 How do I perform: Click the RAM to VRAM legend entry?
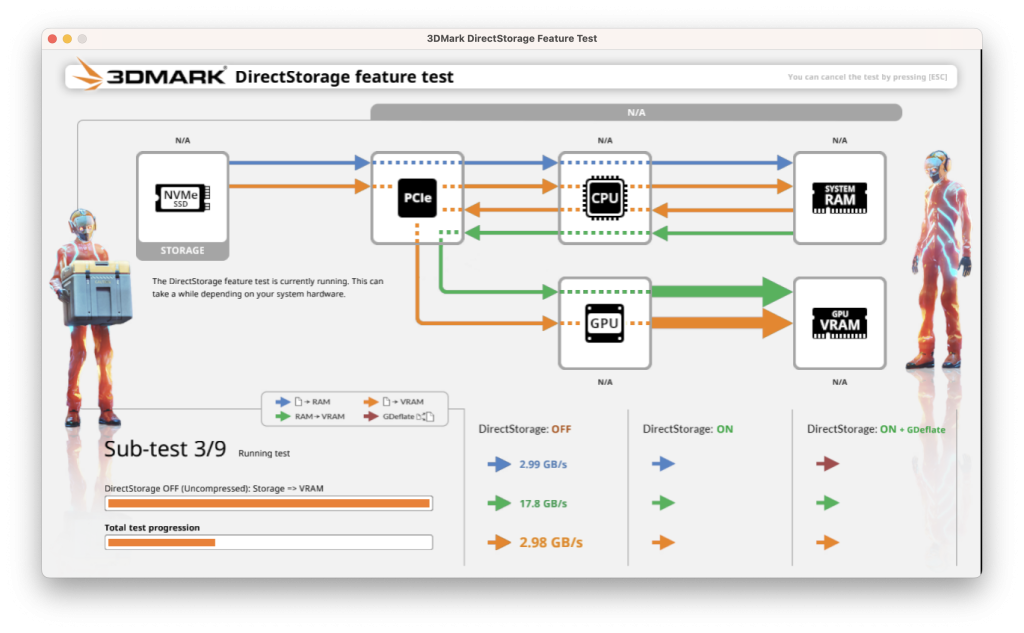pyautogui.click(x=310, y=416)
